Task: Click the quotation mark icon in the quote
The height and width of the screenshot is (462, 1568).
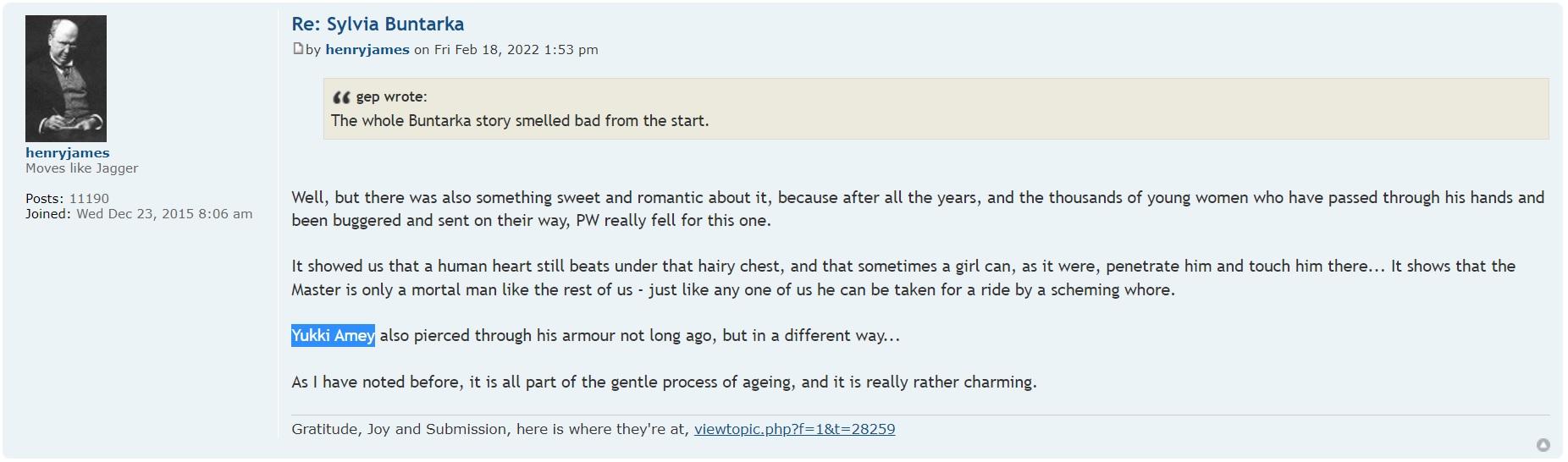Action: [341, 97]
